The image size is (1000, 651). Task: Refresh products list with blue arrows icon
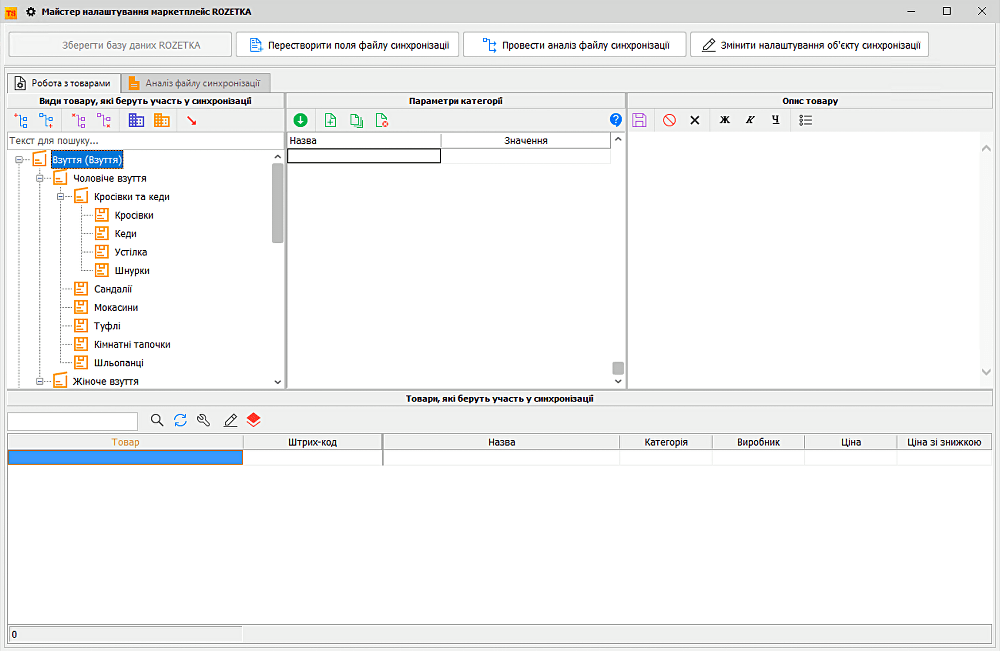(180, 420)
